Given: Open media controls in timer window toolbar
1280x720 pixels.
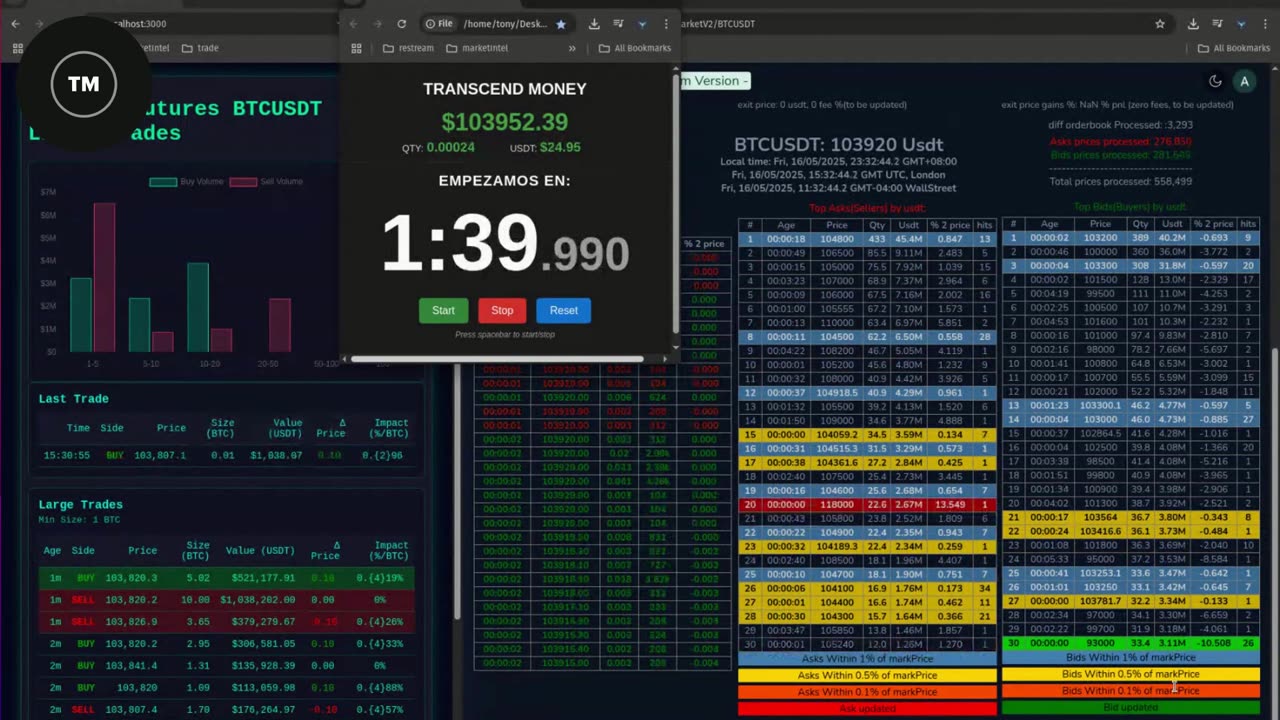Looking at the screenshot, I should pyautogui.click(x=618, y=24).
